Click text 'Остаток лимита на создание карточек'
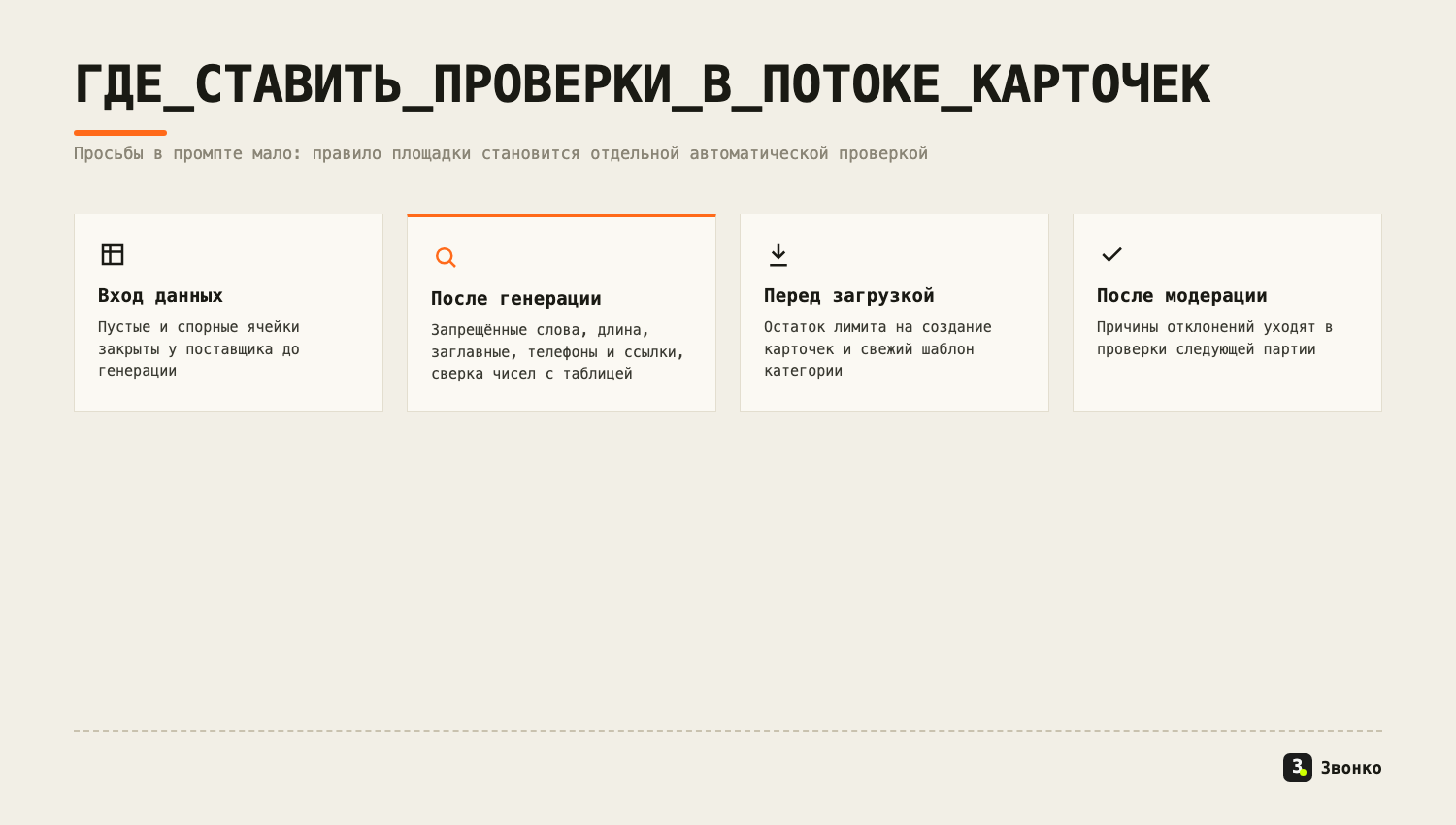 pyautogui.click(x=877, y=348)
